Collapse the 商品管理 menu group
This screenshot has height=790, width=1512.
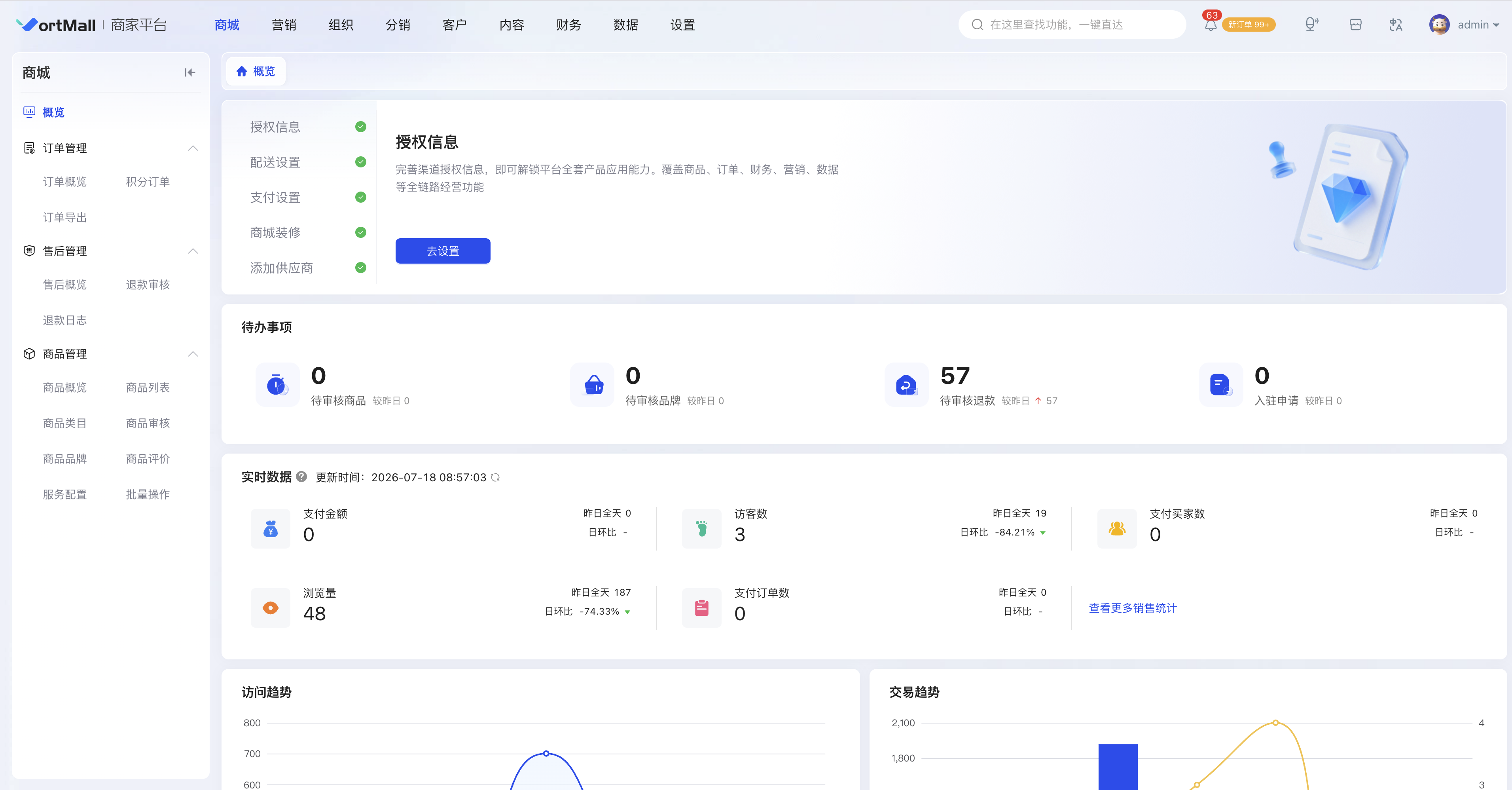[193, 353]
